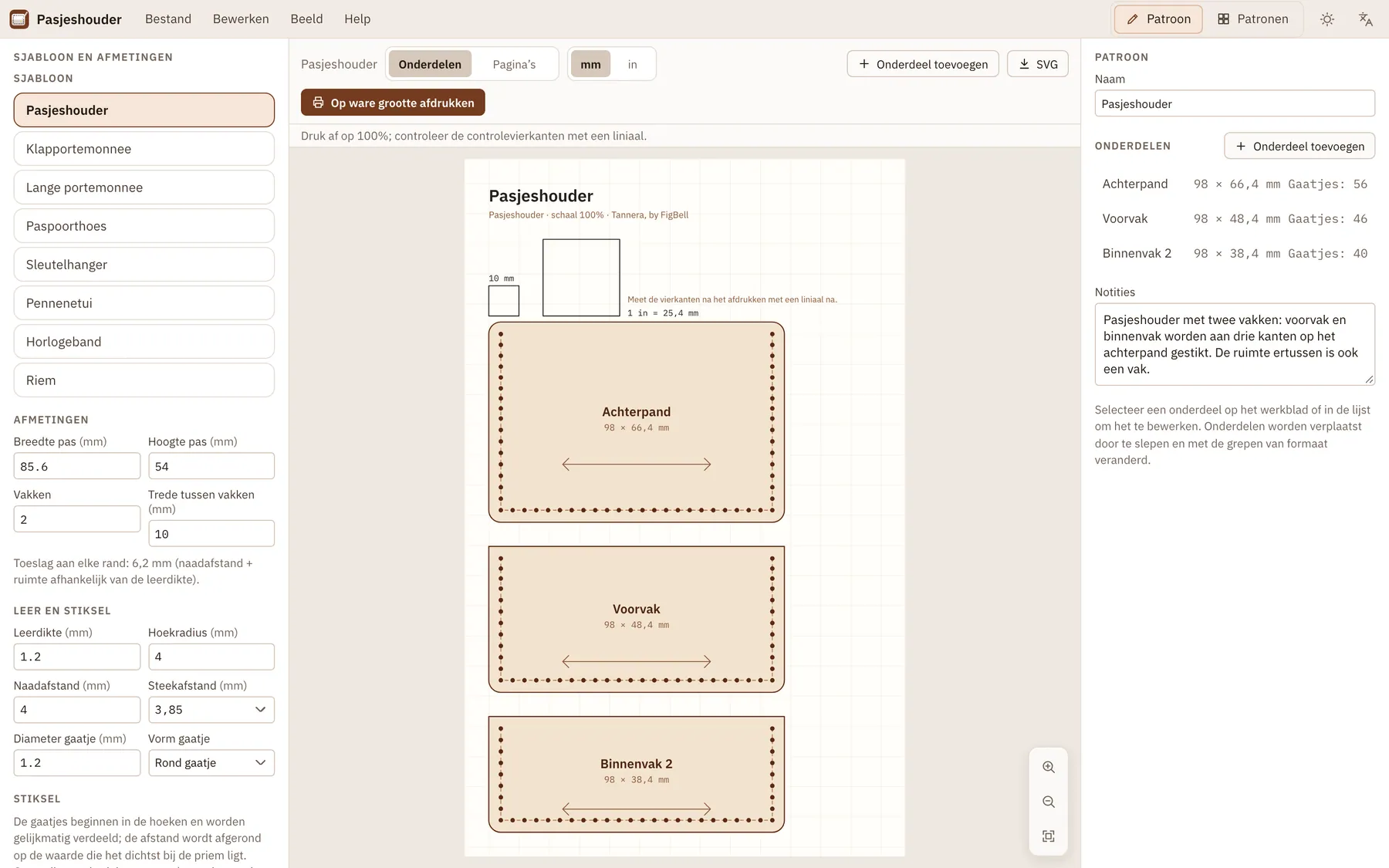Open the Help menu

click(357, 19)
